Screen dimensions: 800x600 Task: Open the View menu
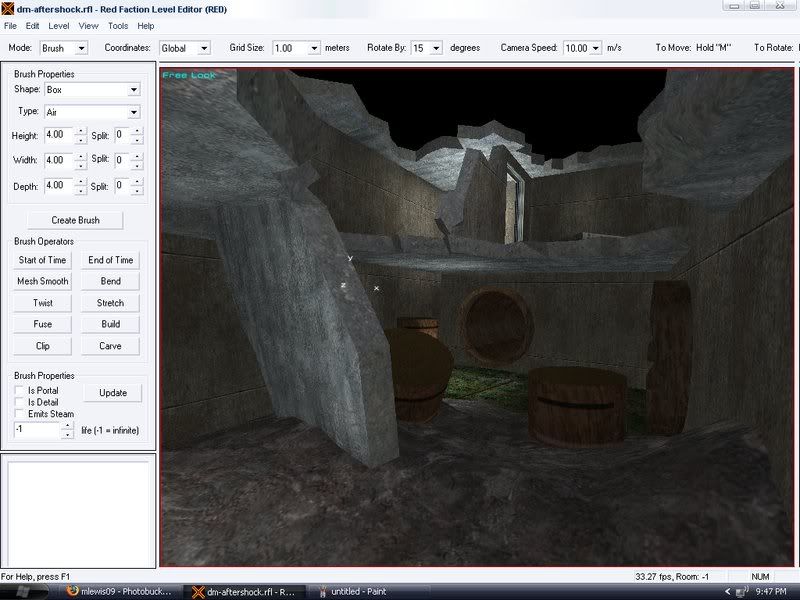tap(88, 26)
